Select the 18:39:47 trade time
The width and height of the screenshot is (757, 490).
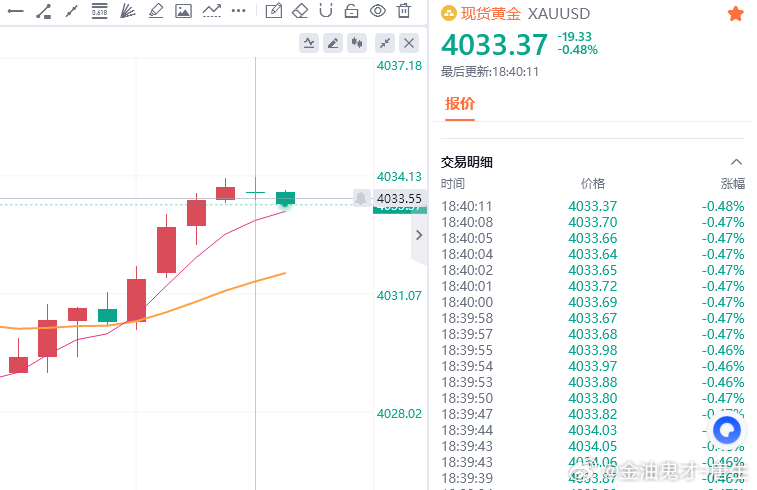point(467,414)
